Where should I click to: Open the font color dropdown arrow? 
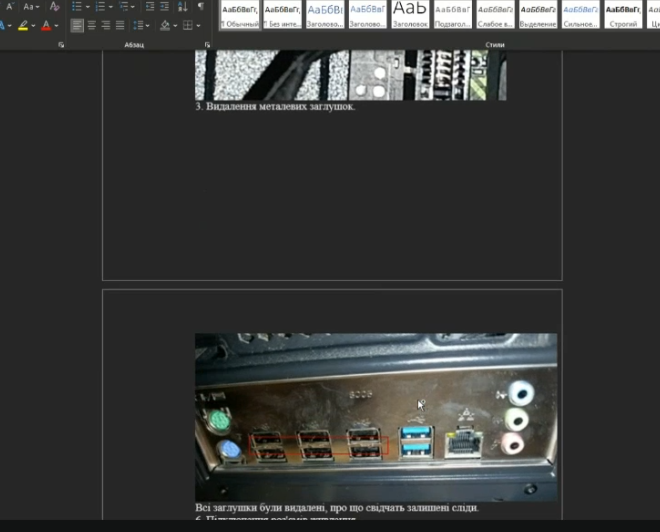click(56, 26)
